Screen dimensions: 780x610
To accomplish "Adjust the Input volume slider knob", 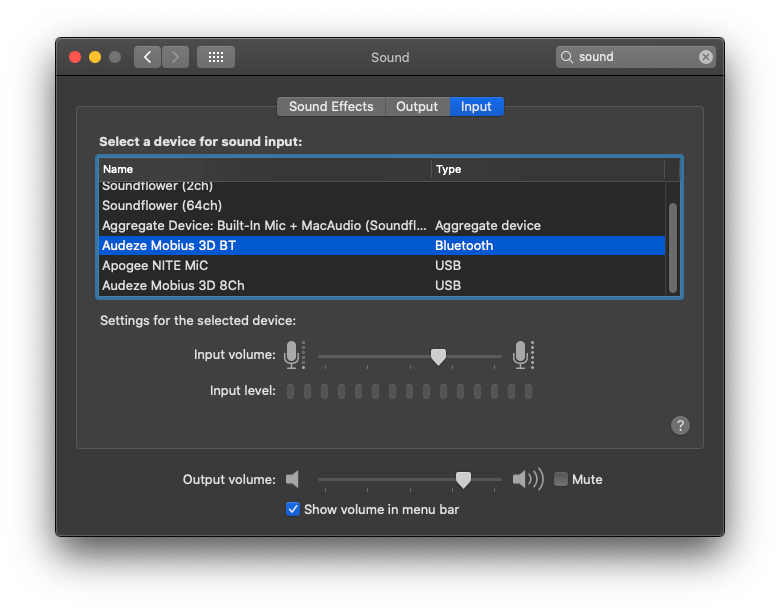I will tap(438, 356).
